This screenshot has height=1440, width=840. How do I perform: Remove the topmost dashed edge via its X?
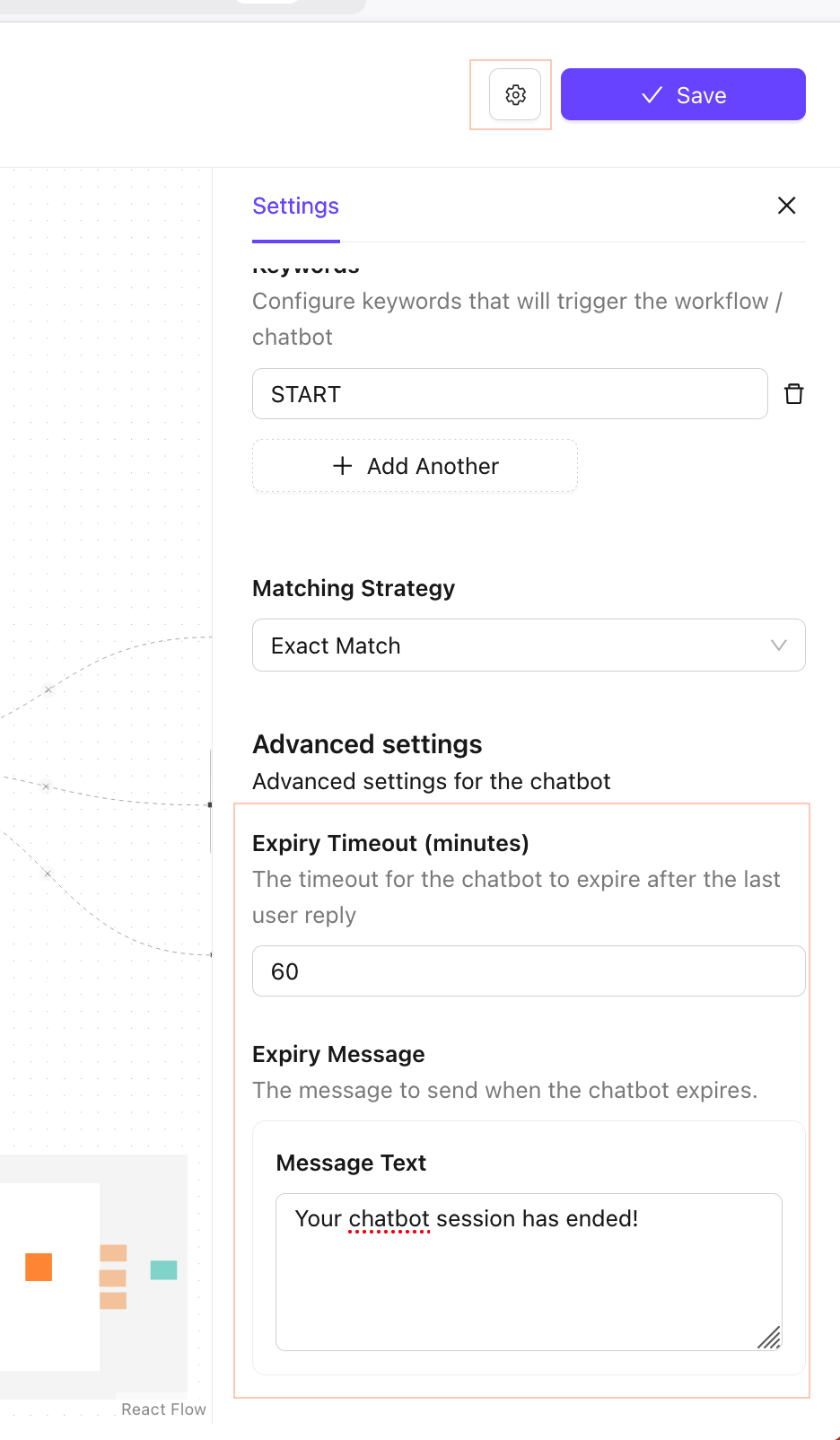(48, 689)
